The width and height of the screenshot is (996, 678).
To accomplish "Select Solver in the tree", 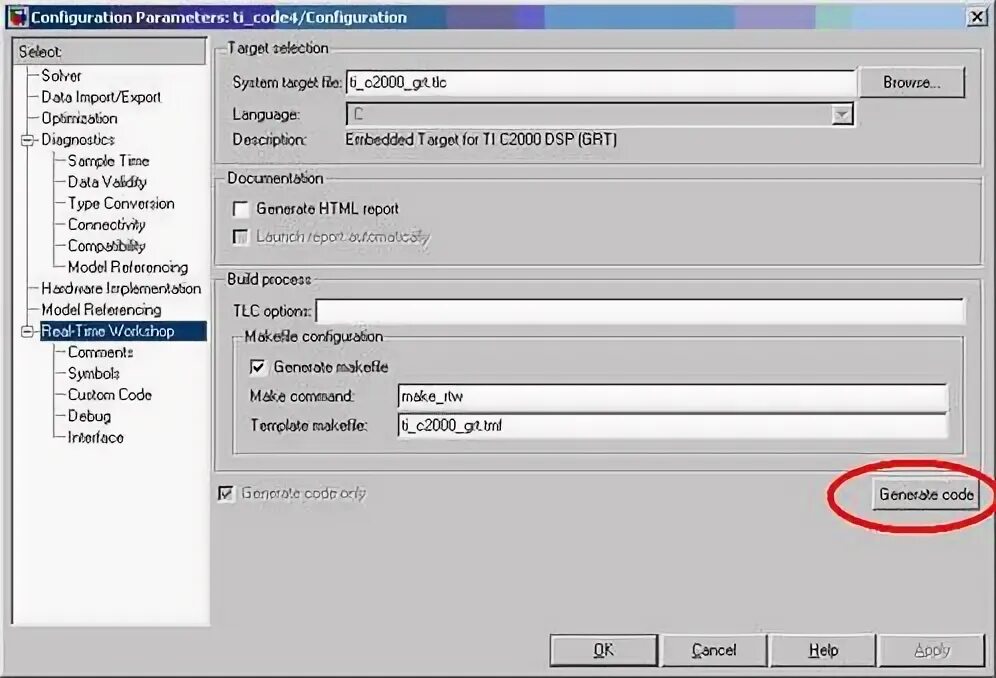I will (x=61, y=76).
